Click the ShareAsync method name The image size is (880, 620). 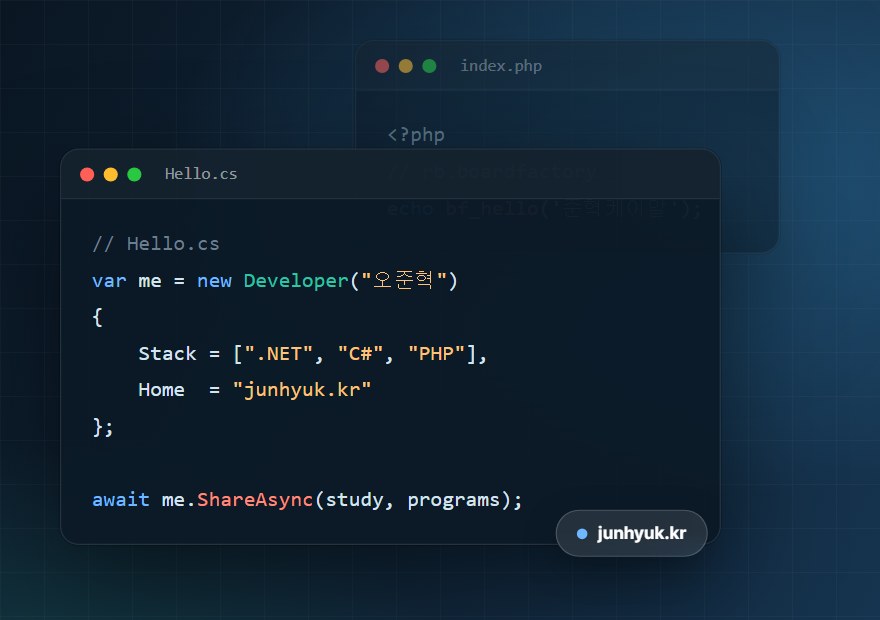[255, 500]
